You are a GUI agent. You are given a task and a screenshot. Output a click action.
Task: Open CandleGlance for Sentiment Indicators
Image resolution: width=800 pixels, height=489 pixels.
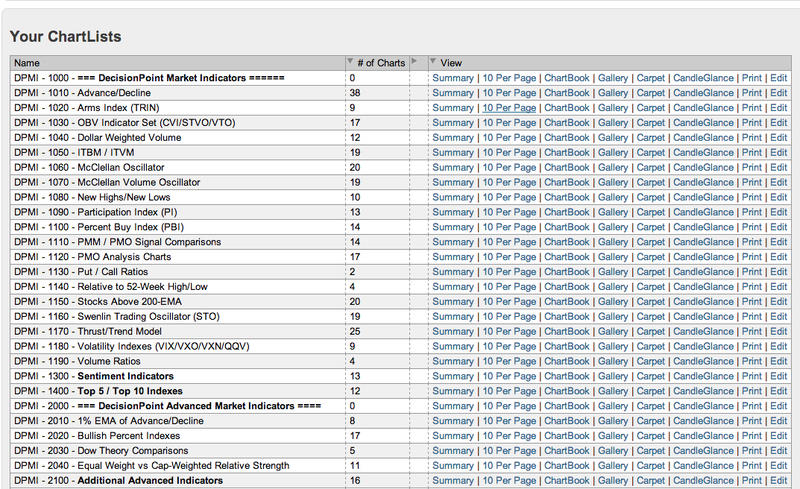pos(703,376)
